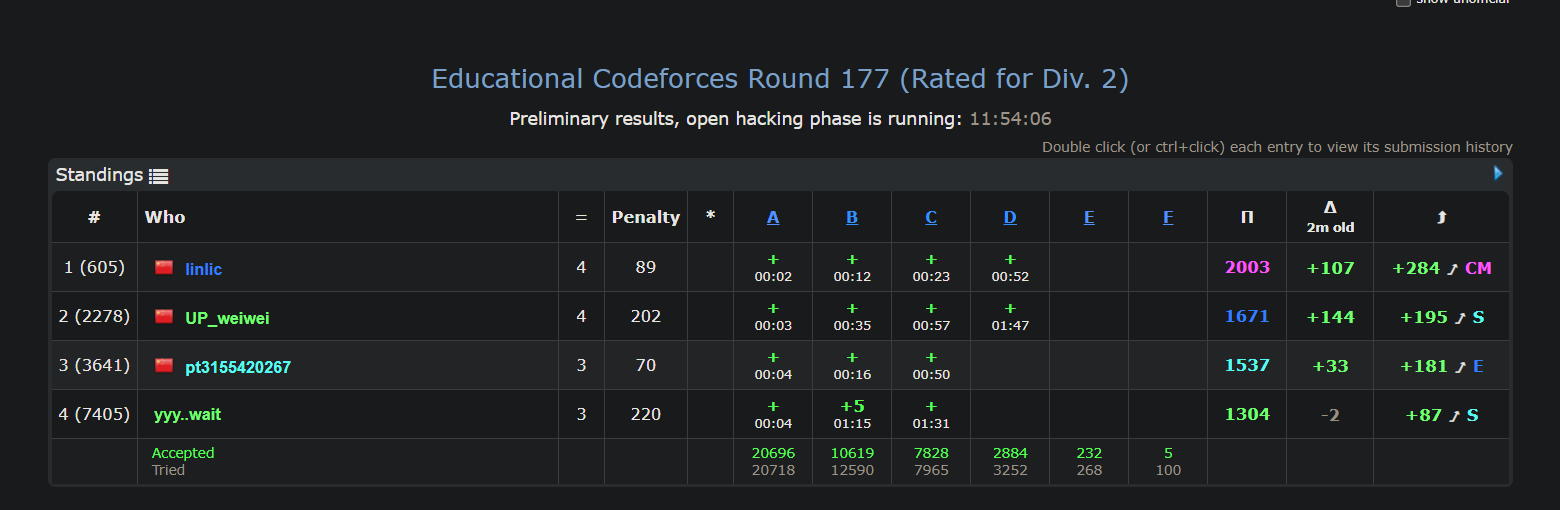The image size is (1560, 510).
Task: Click linlic's delta +107
Action: (x=1330, y=268)
